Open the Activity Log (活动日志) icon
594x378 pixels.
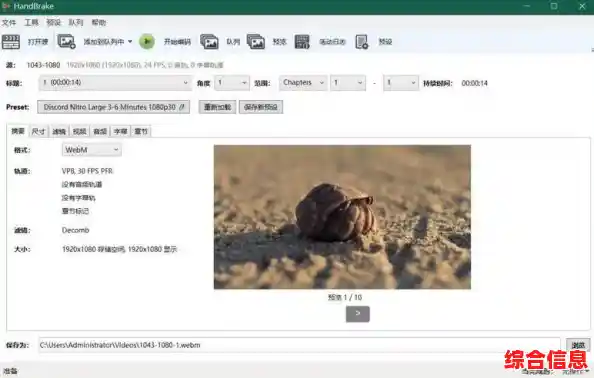(302, 42)
